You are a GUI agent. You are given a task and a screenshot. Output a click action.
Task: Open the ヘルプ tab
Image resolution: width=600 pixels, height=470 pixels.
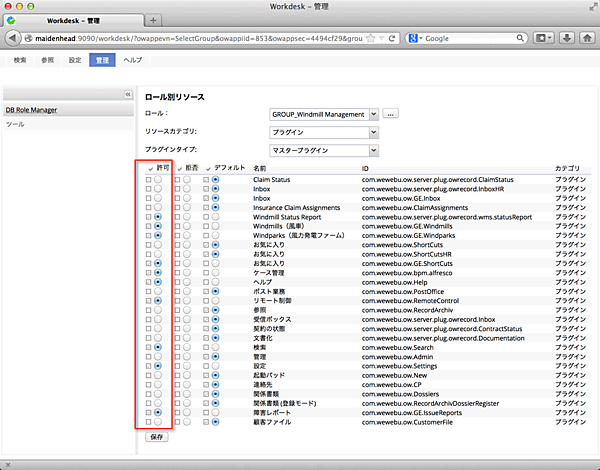132,61
